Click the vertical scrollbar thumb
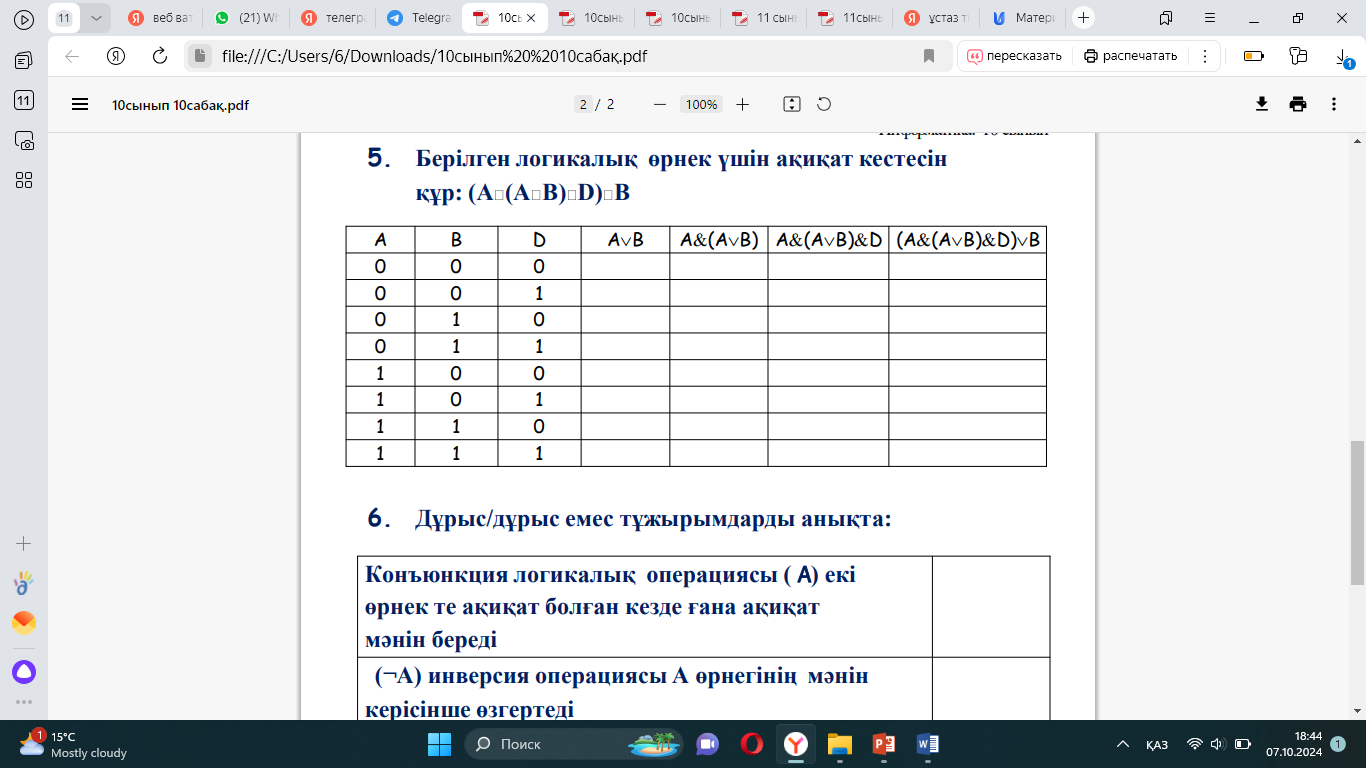Image resolution: width=1366 pixels, height=768 pixels. pyautogui.click(x=1357, y=512)
